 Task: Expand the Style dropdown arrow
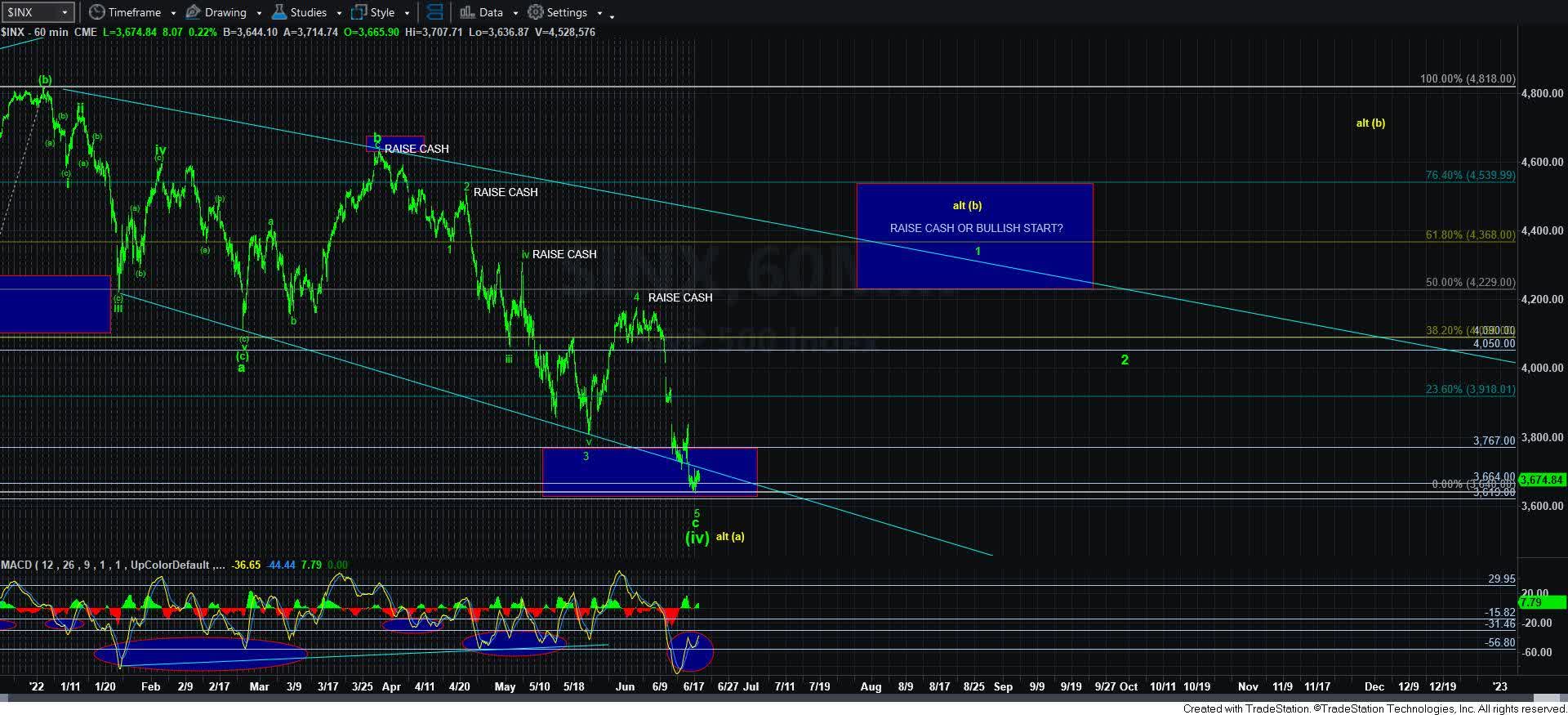[x=407, y=13]
